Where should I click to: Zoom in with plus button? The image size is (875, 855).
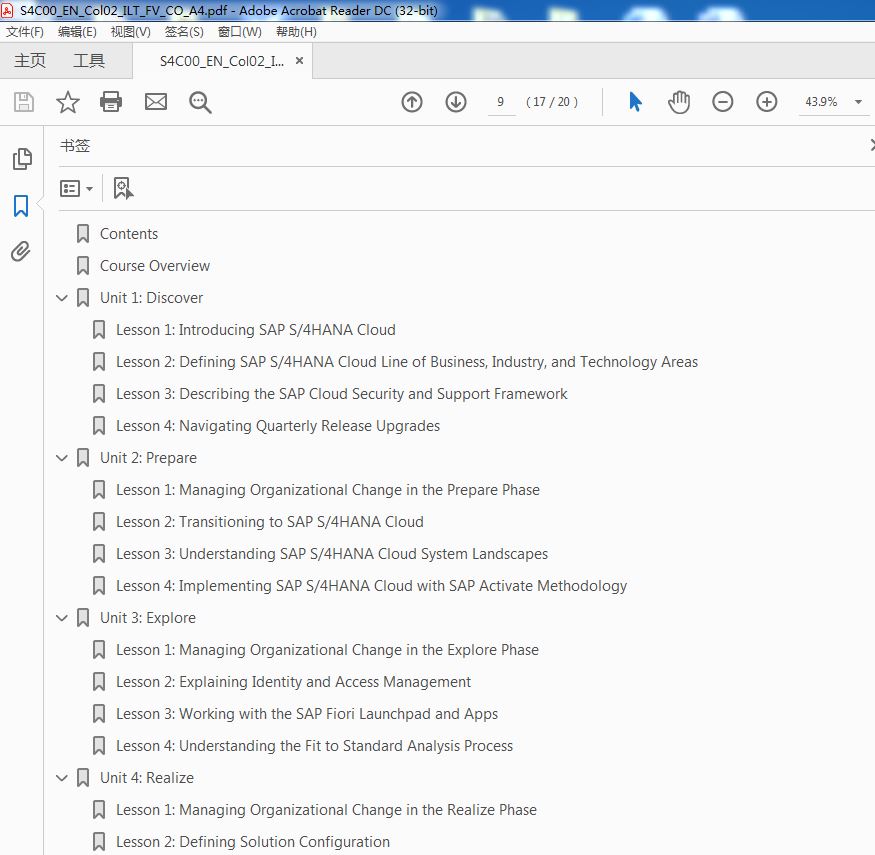767,102
